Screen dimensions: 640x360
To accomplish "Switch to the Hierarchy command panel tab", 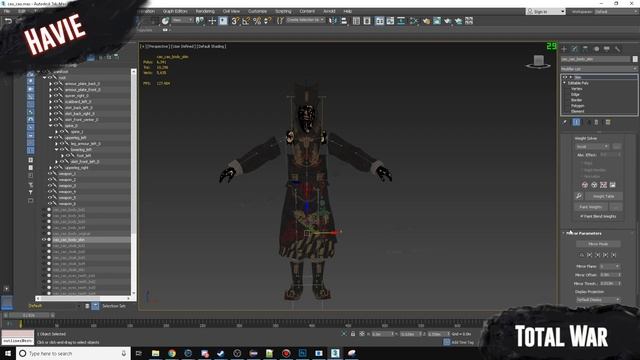I will pyautogui.click(x=585, y=49).
